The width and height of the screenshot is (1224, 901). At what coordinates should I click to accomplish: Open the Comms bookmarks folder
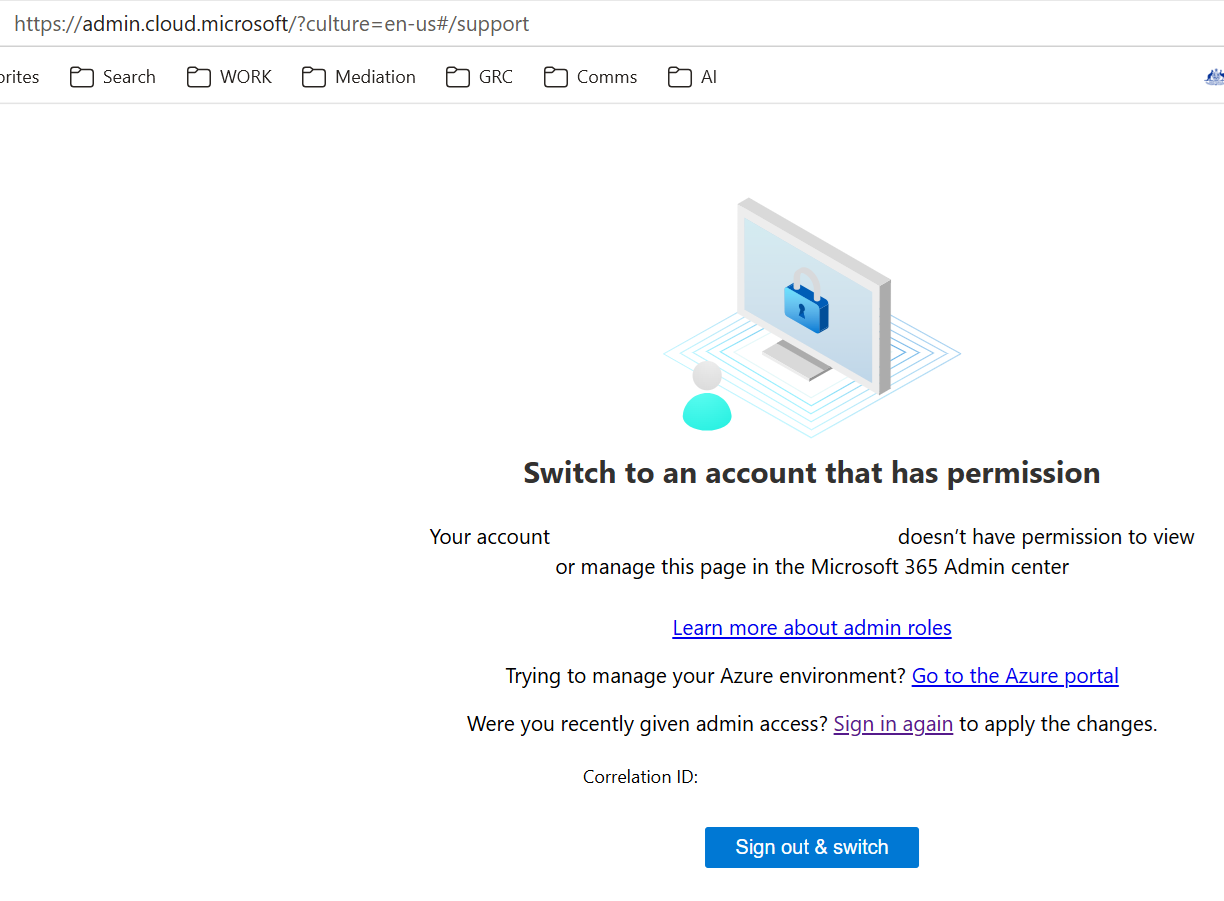pyautogui.click(x=591, y=77)
